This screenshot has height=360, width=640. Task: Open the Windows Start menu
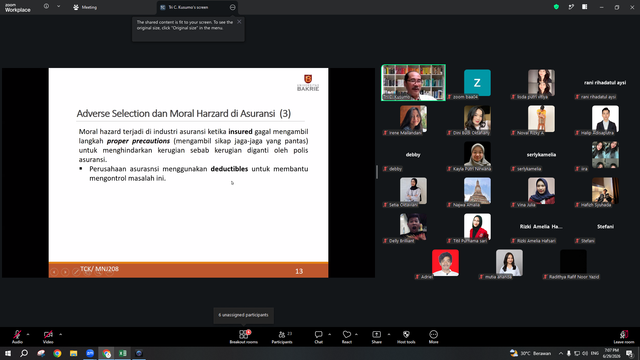(8, 353)
